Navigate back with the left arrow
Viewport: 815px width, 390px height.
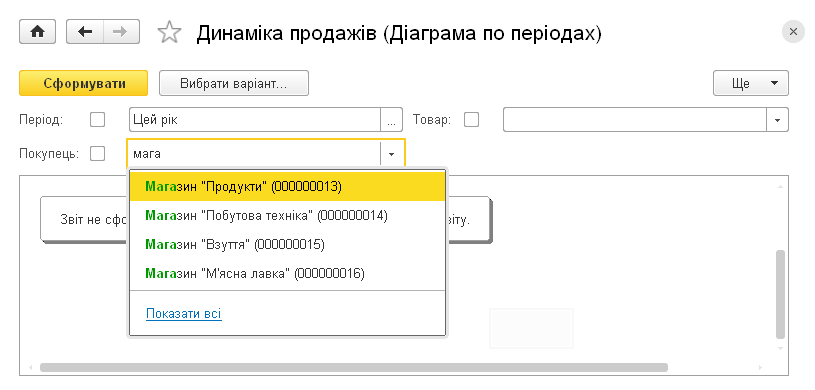(x=85, y=32)
